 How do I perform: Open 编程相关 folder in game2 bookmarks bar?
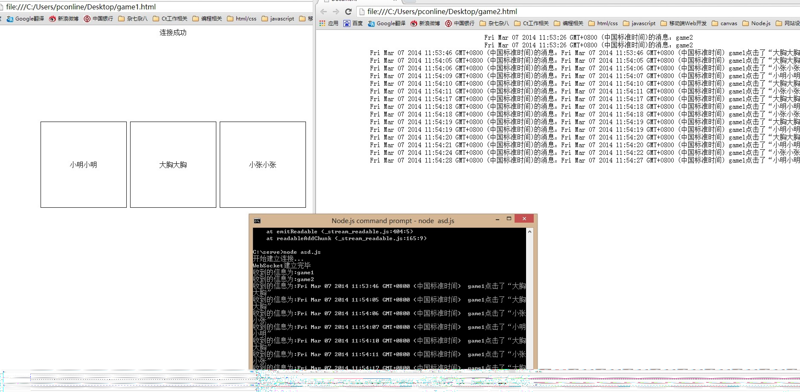(568, 23)
